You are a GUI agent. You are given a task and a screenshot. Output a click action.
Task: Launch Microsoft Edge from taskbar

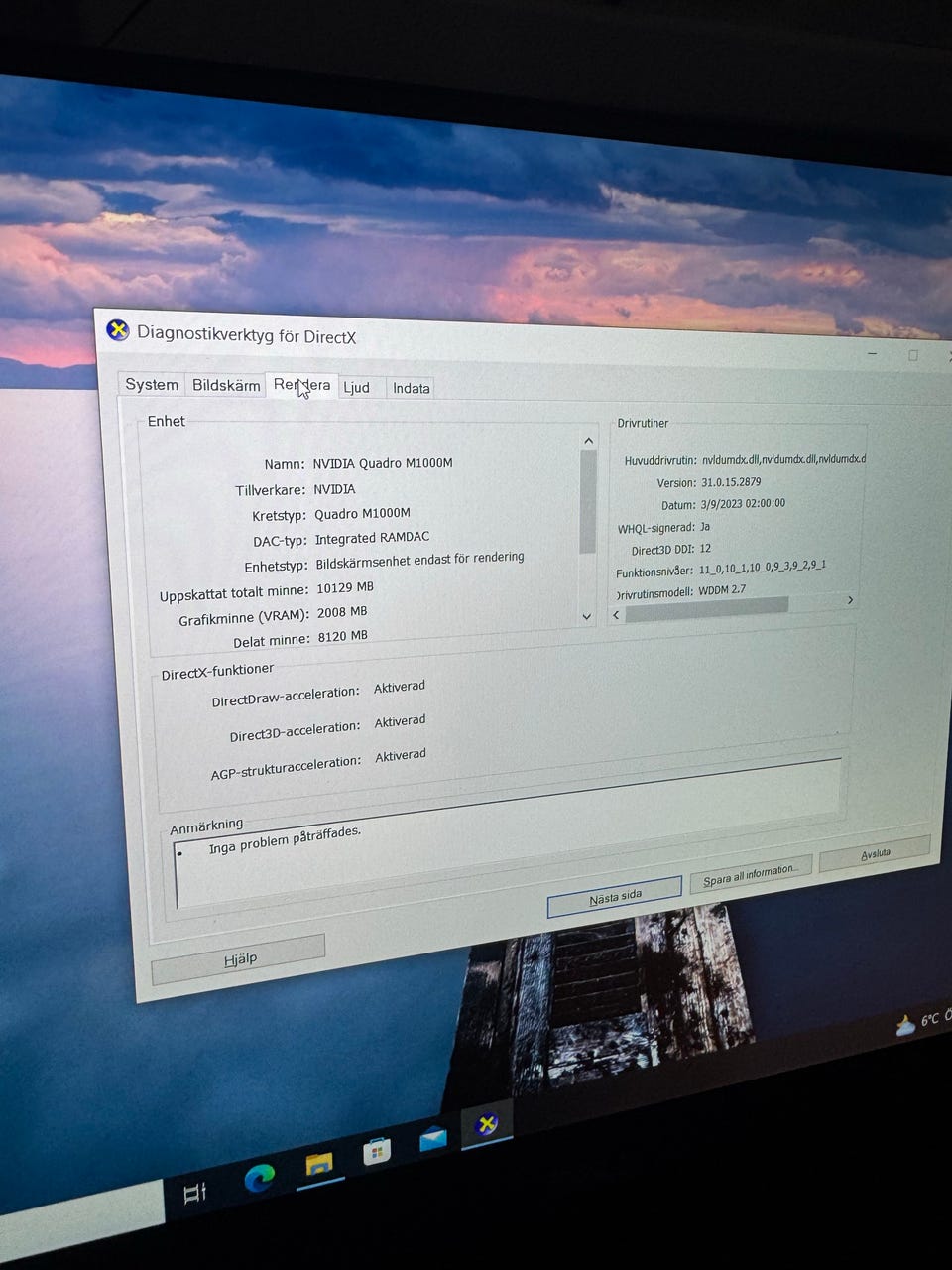pos(260,1178)
